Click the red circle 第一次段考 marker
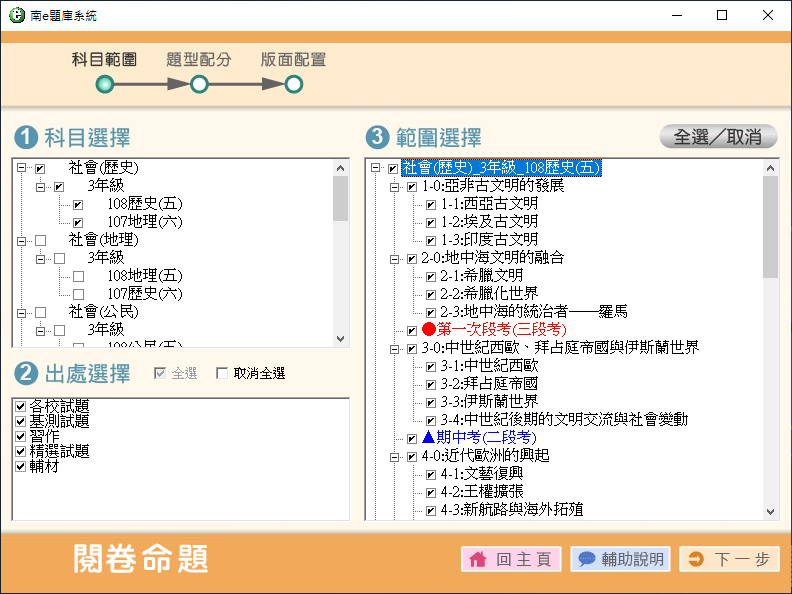This screenshot has width=792, height=594. click(429, 329)
